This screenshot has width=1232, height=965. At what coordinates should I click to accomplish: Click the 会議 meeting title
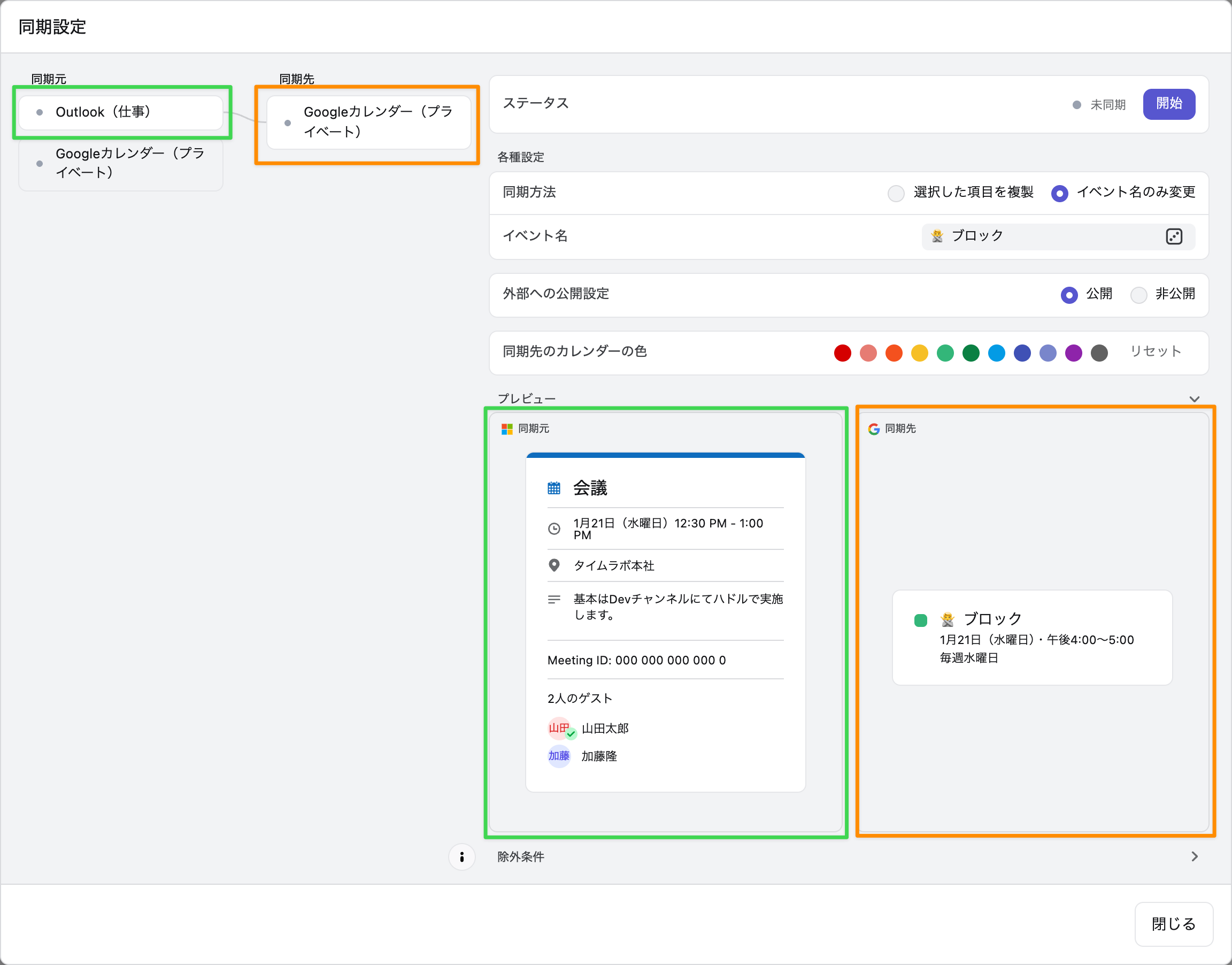590,488
